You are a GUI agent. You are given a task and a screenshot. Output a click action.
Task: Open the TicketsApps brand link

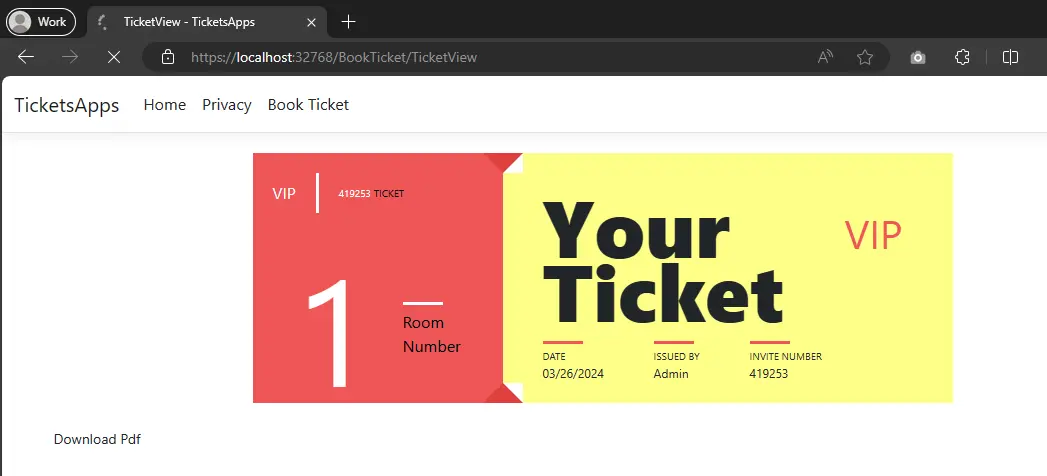[x=67, y=105]
